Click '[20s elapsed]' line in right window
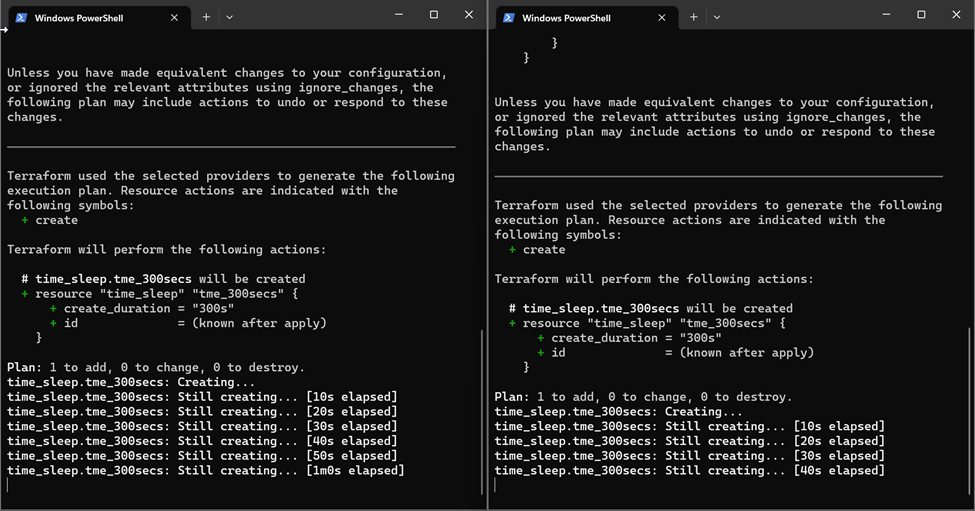The image size is (975, 511). point(690,441)
